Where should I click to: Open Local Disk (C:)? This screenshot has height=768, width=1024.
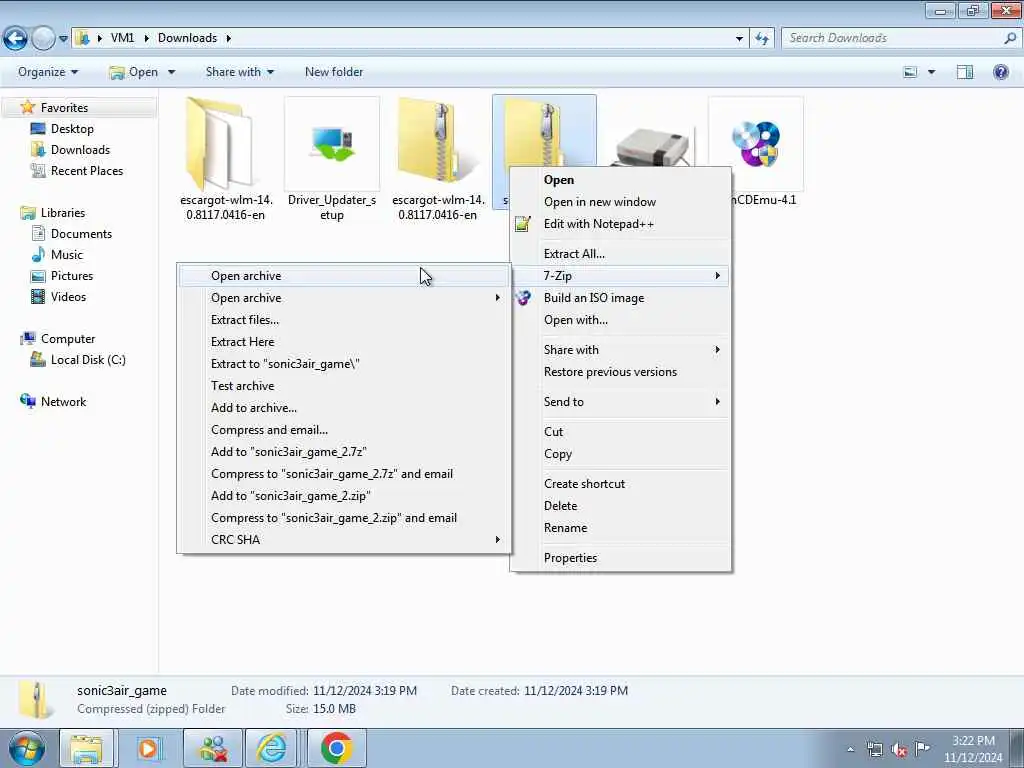click(x=88, y=360)
